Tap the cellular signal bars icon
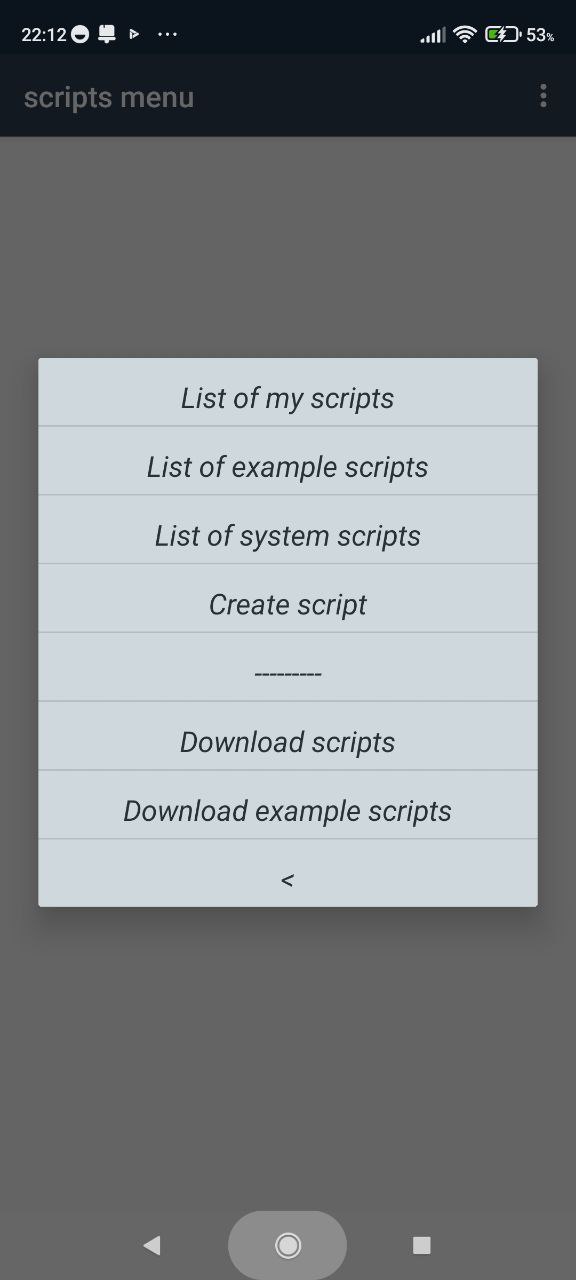The image size is (576, 1280). coord(433,35)
